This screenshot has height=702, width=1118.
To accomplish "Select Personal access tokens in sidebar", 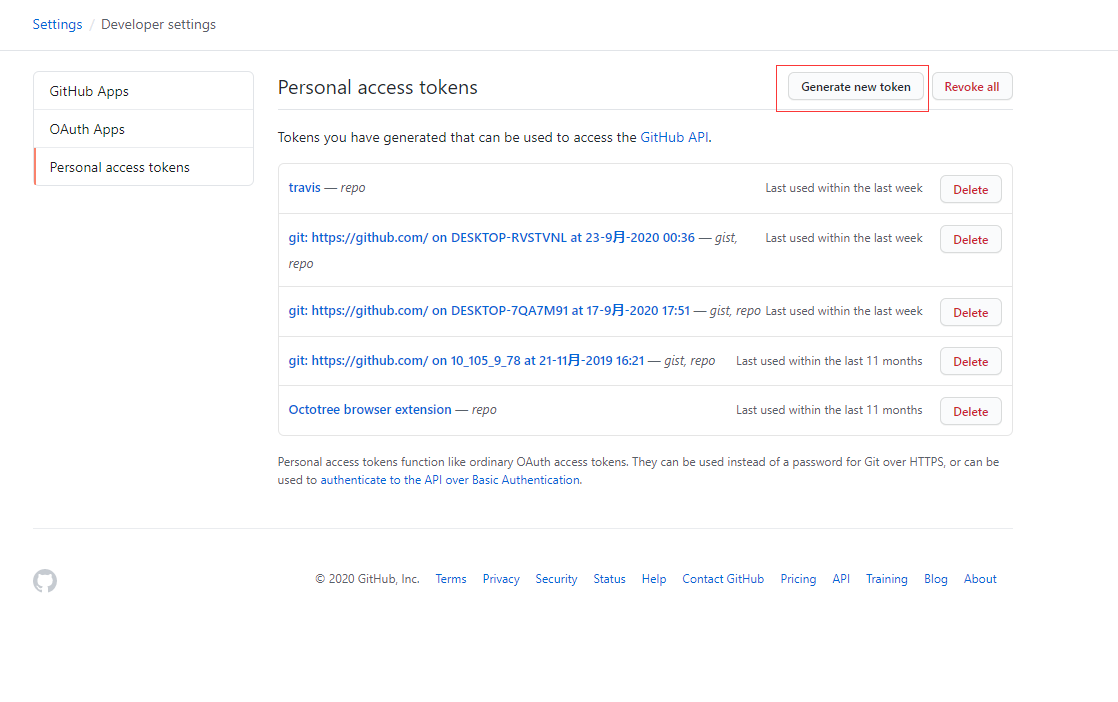I will pos(143,167).
